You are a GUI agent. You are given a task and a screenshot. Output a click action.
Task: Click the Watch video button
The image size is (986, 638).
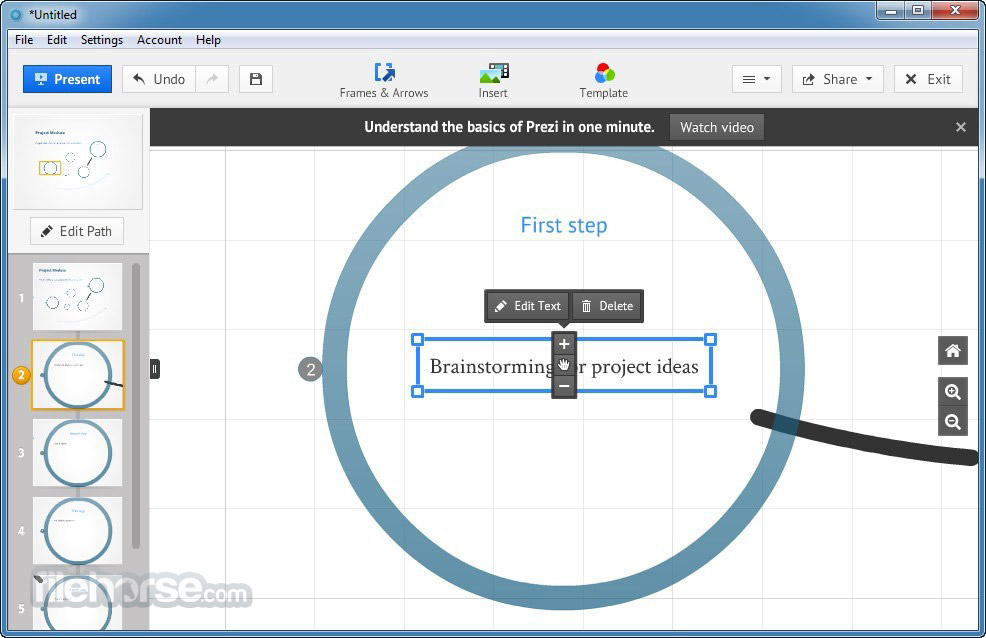point(717,127)
